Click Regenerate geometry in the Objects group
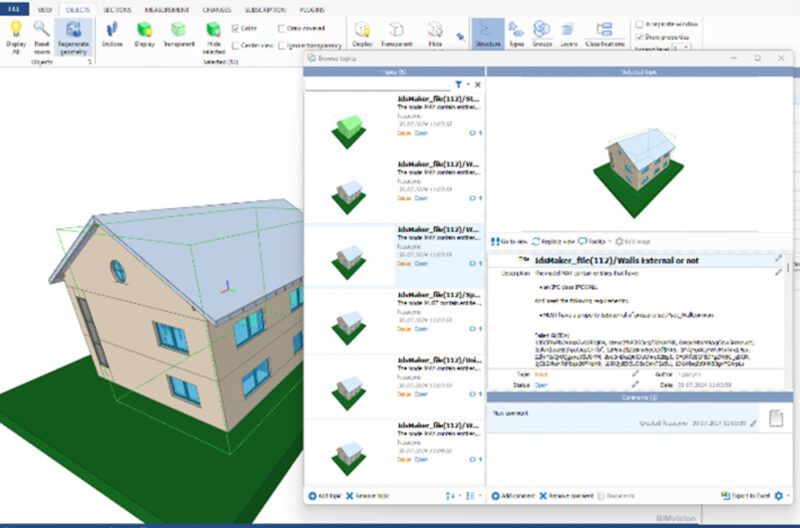Screen dimensions: 800x528 click(x=73, y=37)
